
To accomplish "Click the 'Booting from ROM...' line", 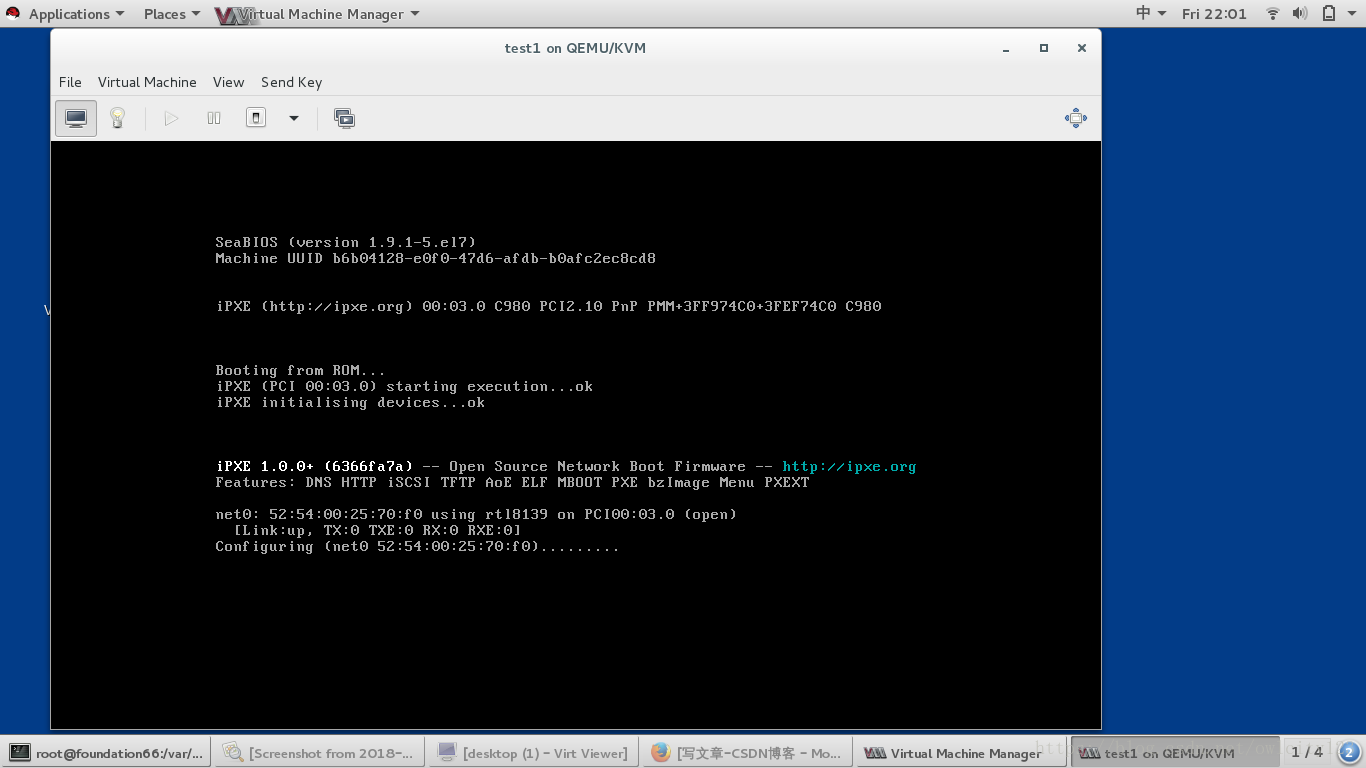I will [x=300, y=371].
